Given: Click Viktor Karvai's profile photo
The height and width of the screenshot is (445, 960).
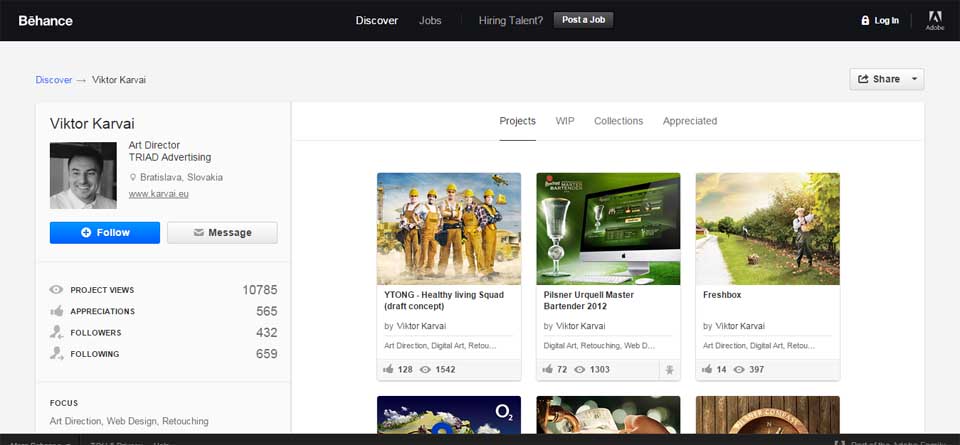Looking at the screenshot, I should pos(83,175).
